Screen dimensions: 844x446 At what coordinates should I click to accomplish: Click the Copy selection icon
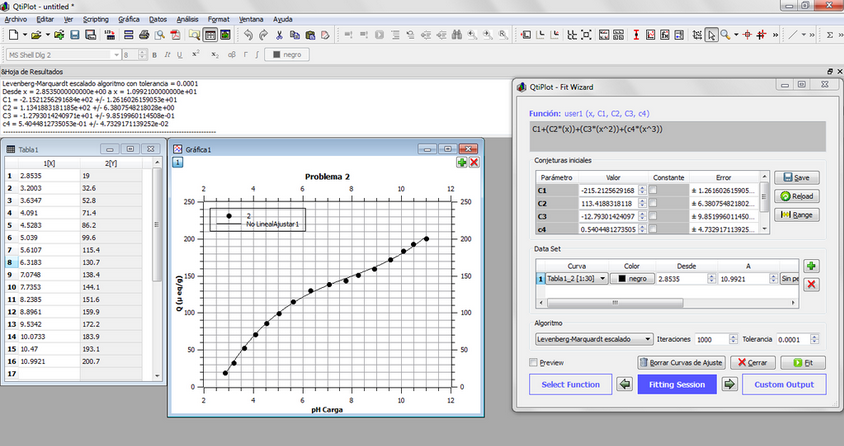(x=294, y=35)
